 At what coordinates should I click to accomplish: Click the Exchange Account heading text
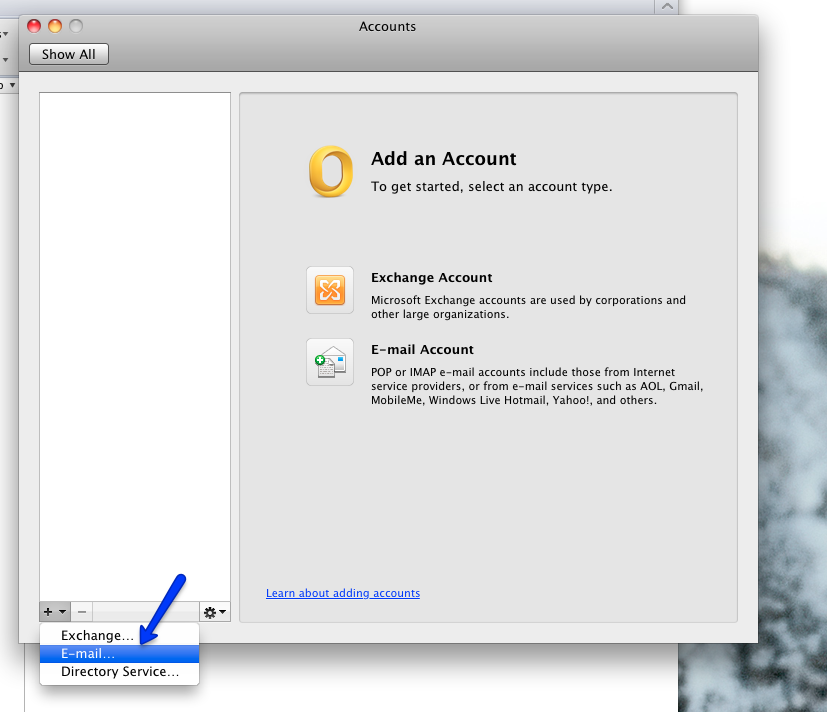431,278
